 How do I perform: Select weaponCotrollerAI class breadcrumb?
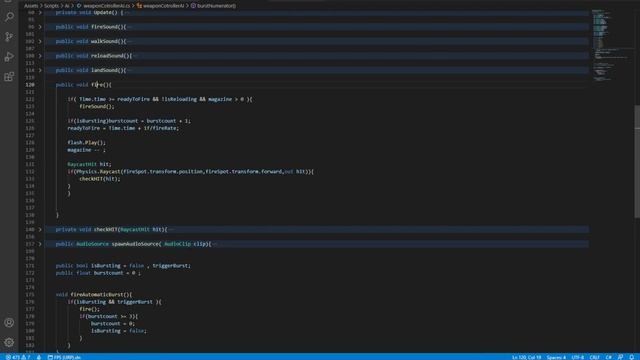pos(160,6)
